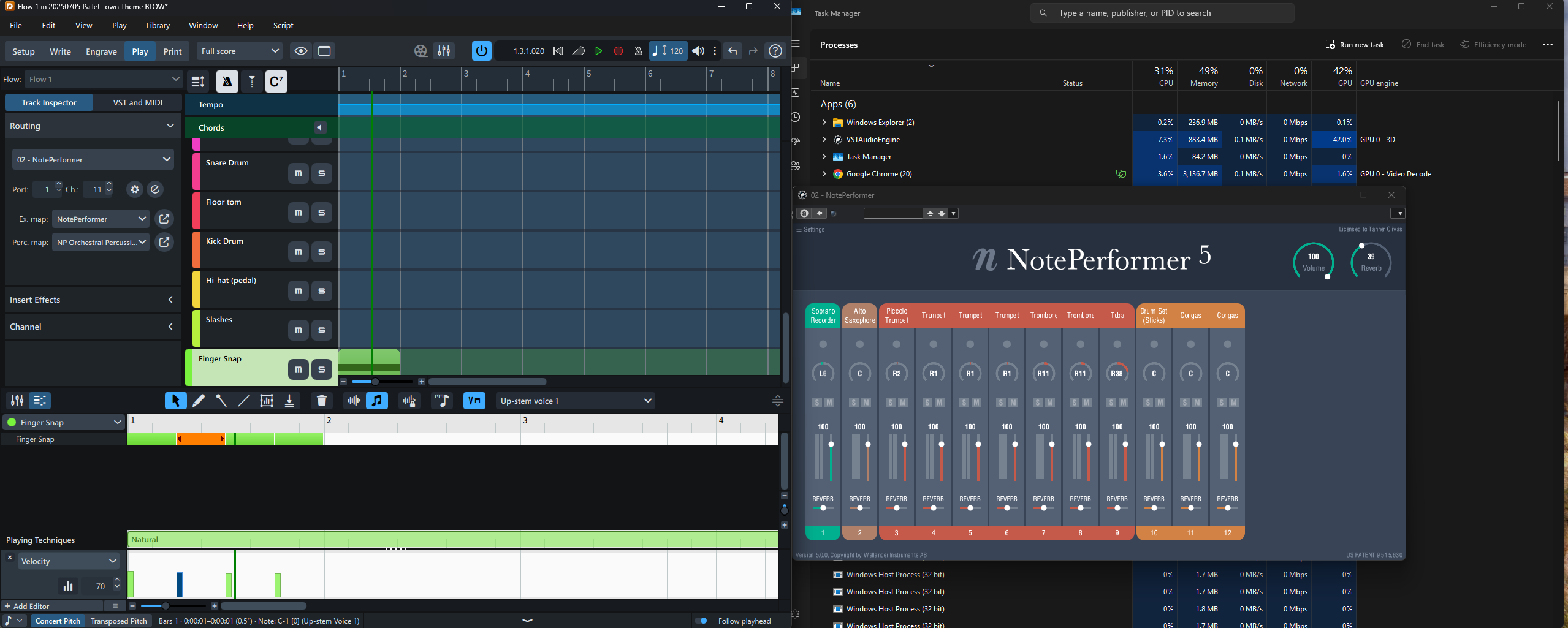Open the Script menu
This screenshot has height=628, width=1568.
[283, 25]
